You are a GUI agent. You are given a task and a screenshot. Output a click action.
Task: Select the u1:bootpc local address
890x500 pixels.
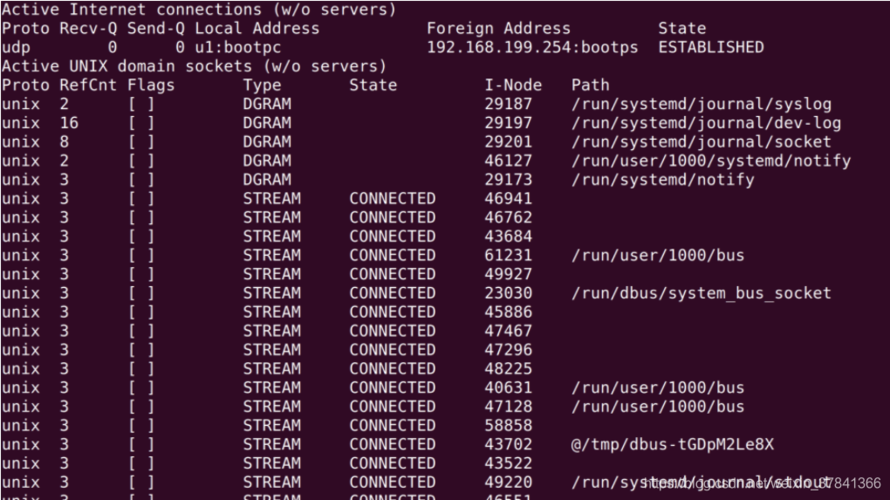238,48
